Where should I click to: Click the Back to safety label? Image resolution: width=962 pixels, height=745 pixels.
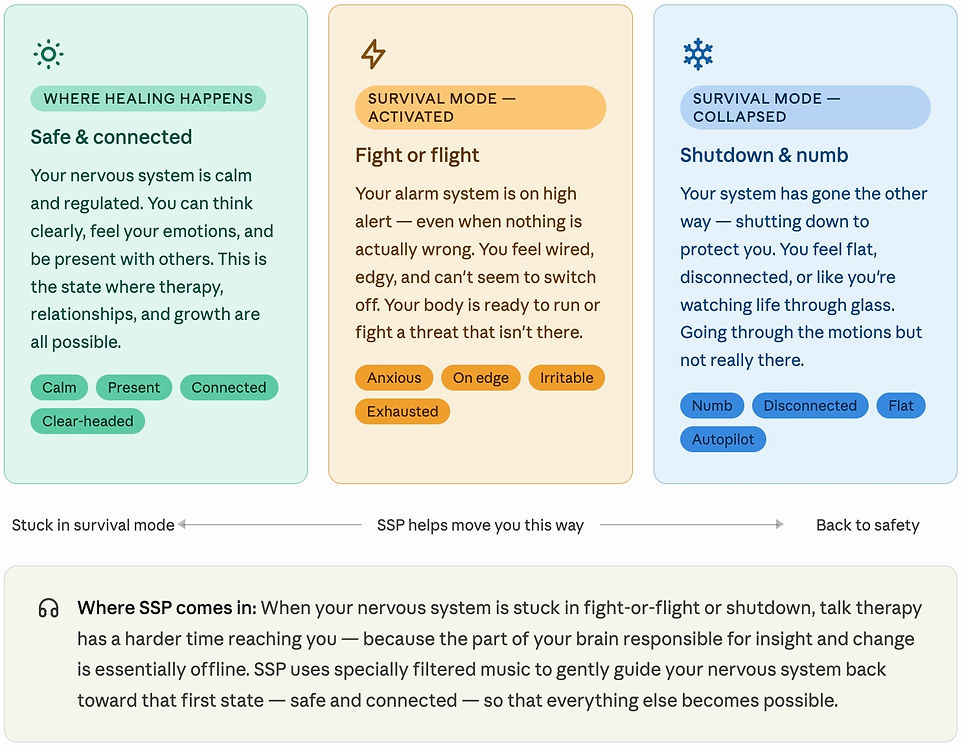coord(868,525)
